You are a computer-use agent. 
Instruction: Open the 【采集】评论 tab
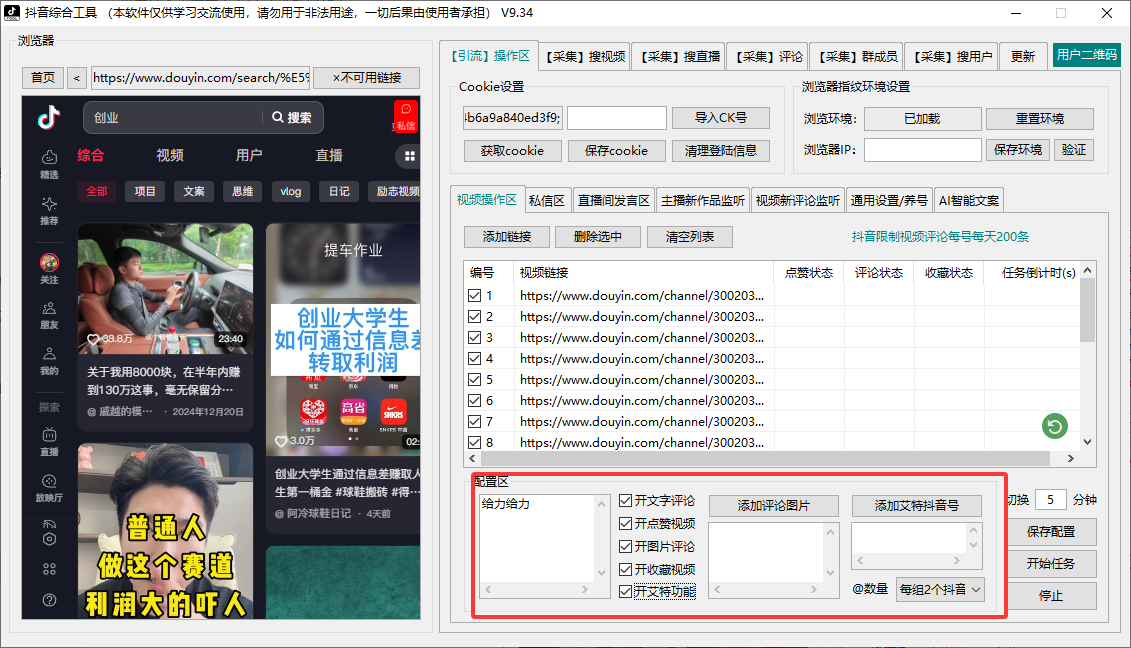point(765,57)
